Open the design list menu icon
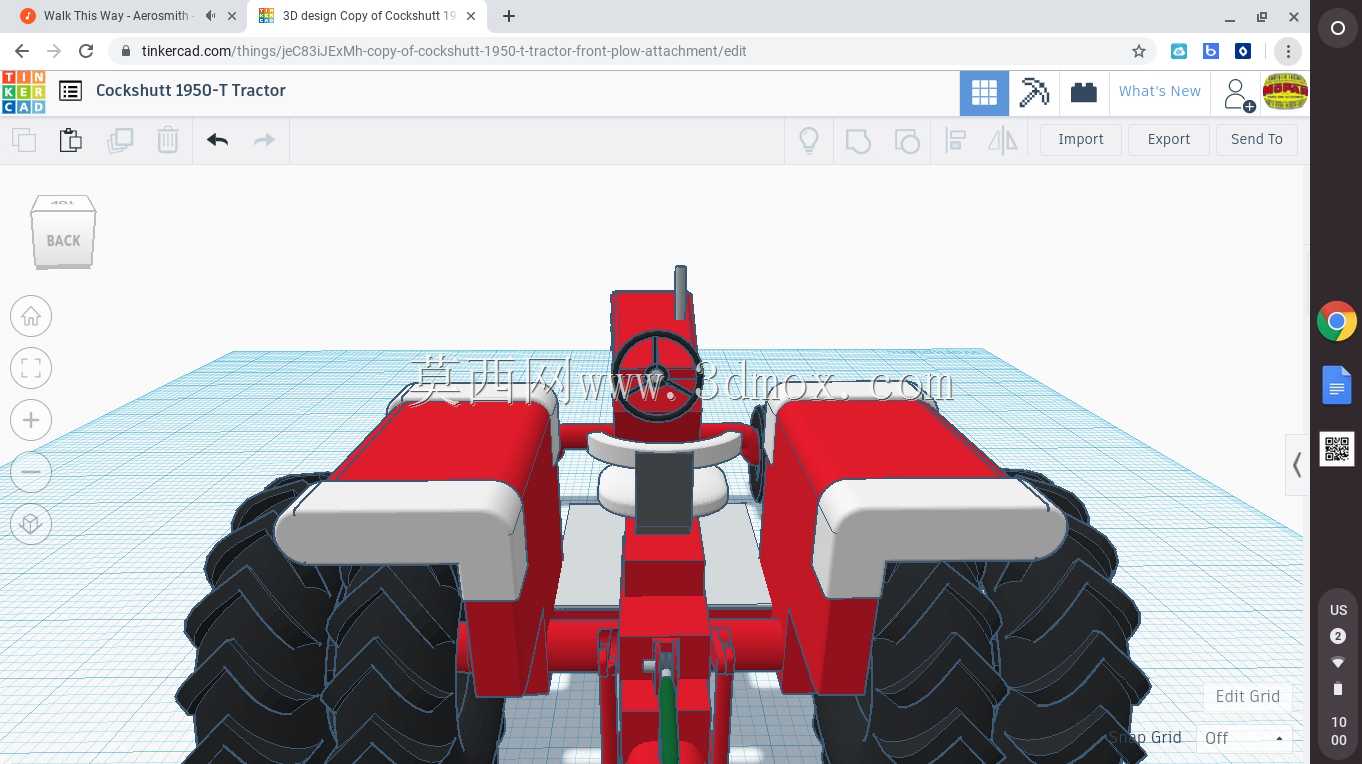This screenshot has height=764, width=1362. (70, 91)
